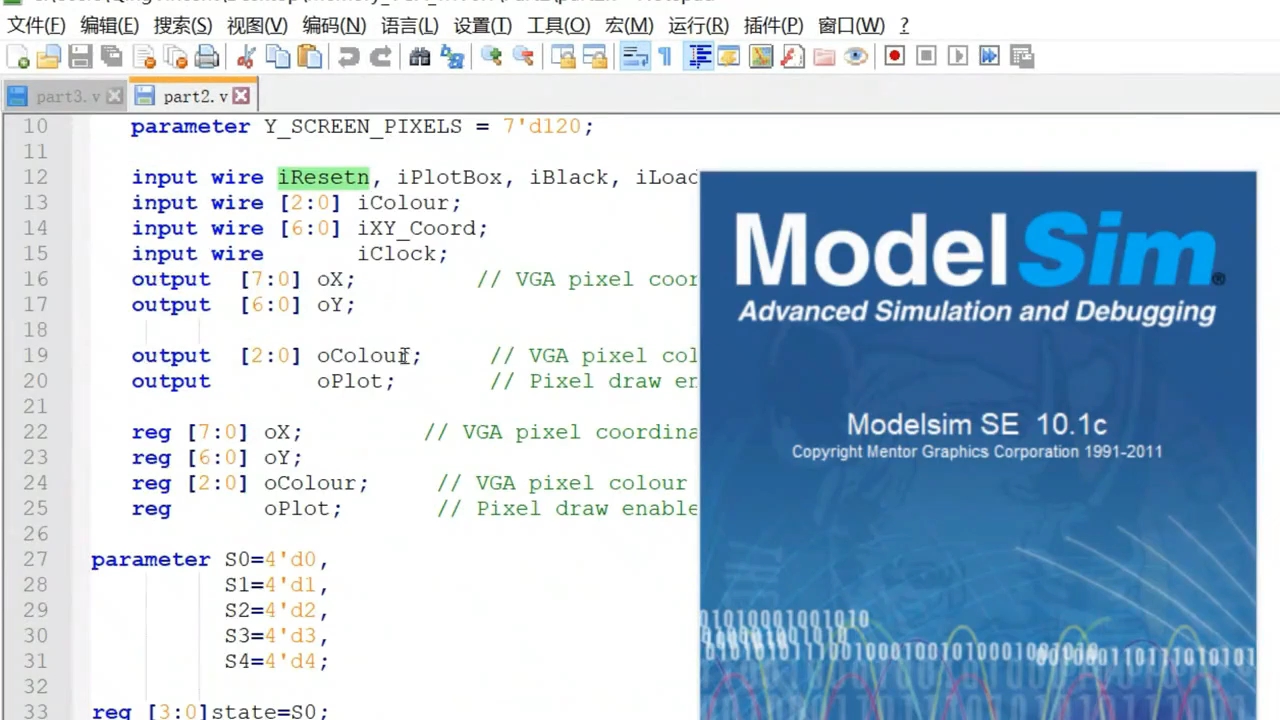This screenshot has height=720, width=1280.
Task: Click the Cut scissors icon
Action: click(246, 56)
